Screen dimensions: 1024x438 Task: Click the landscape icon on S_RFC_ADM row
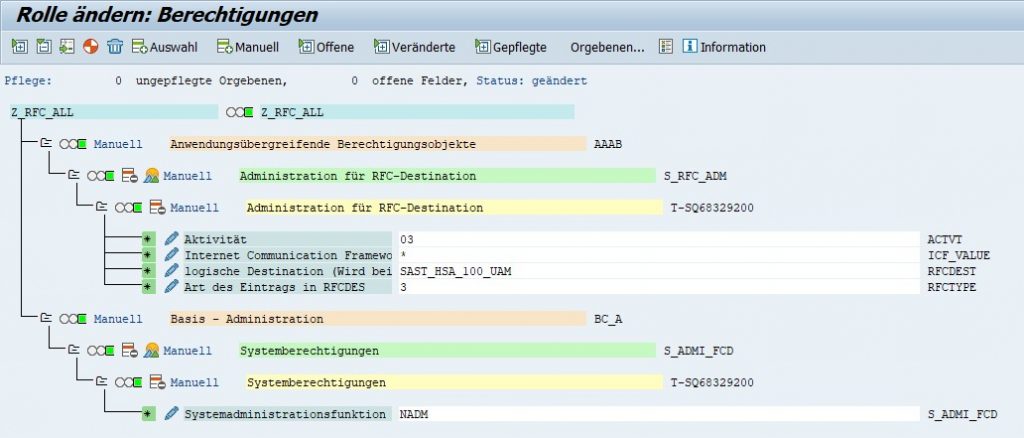pos(152,176)
